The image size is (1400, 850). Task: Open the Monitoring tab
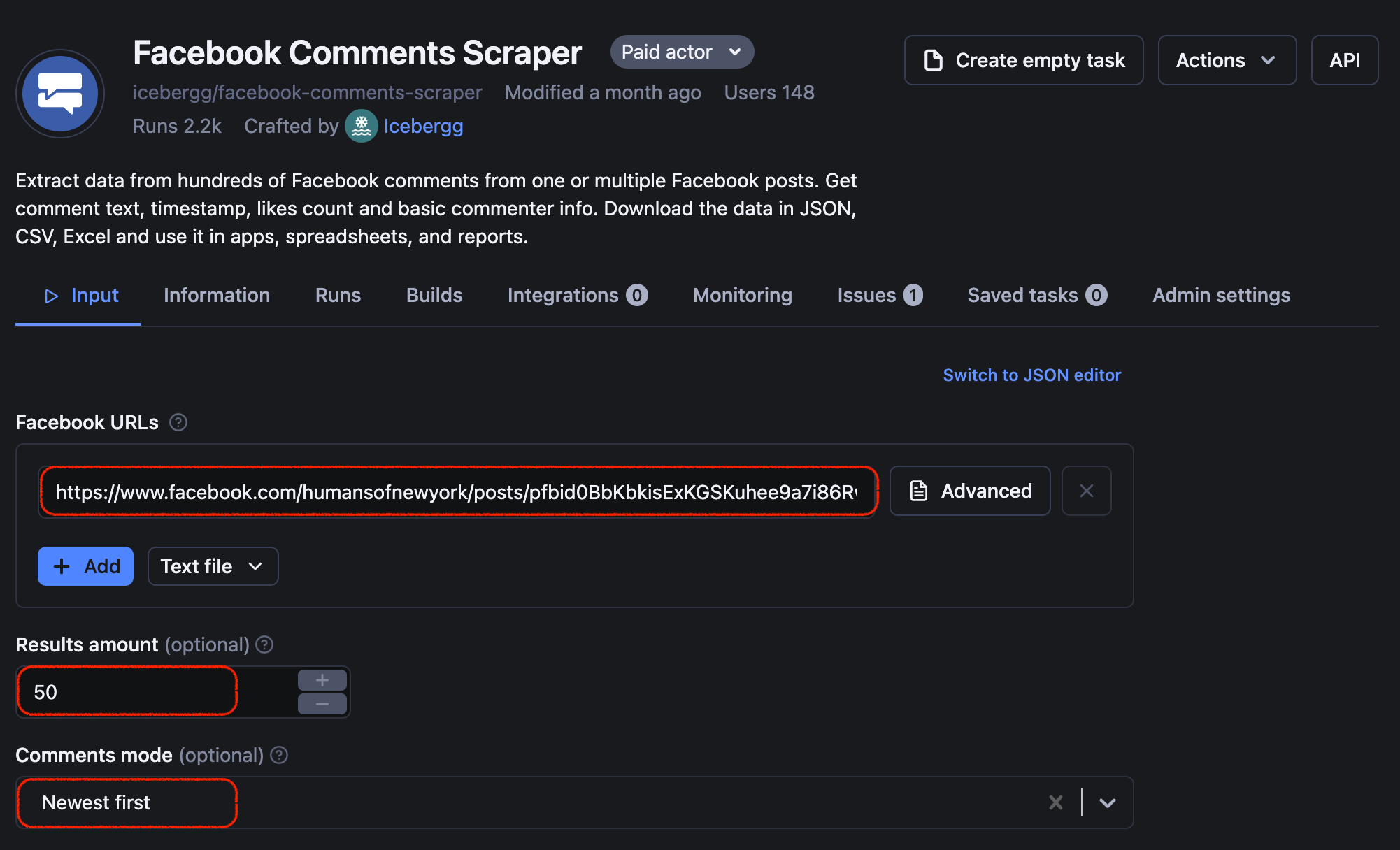(741, 295)
